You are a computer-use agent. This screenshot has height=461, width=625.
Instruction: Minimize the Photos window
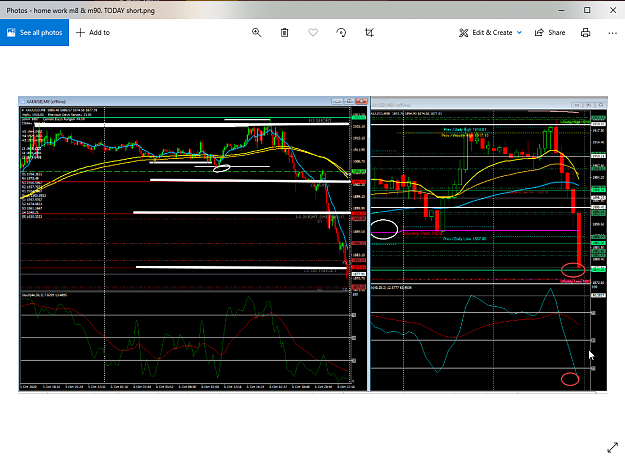pyautogui.click(x=561, y=10)
